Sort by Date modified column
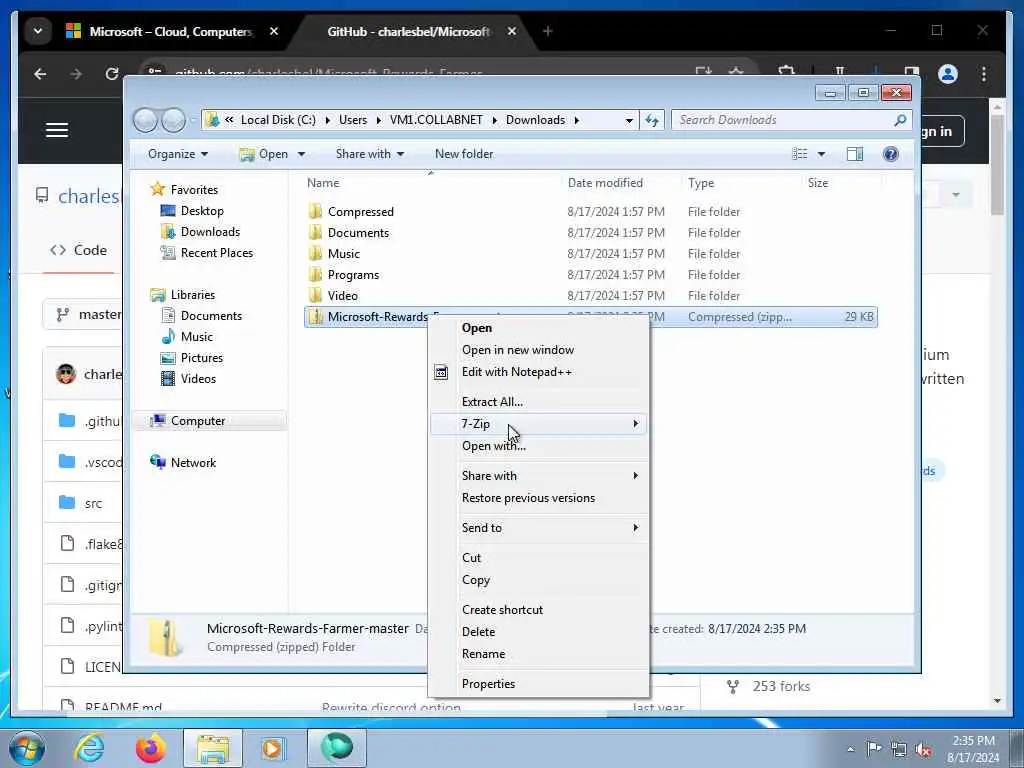Viewport: 1024px width, 768px height. (x=605, y=183)
